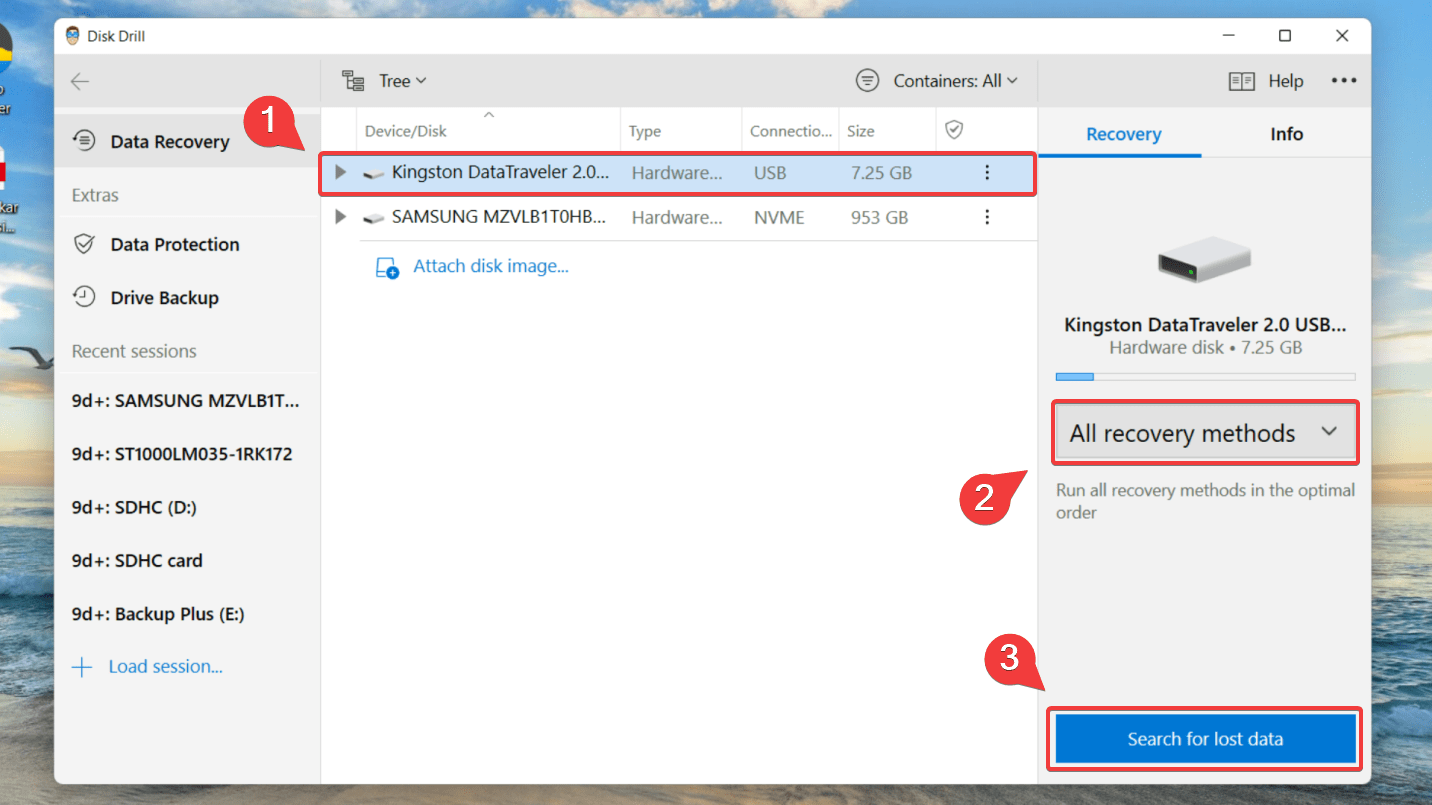Open the All recovery methods dropdown

click(x=1205, y=433)
